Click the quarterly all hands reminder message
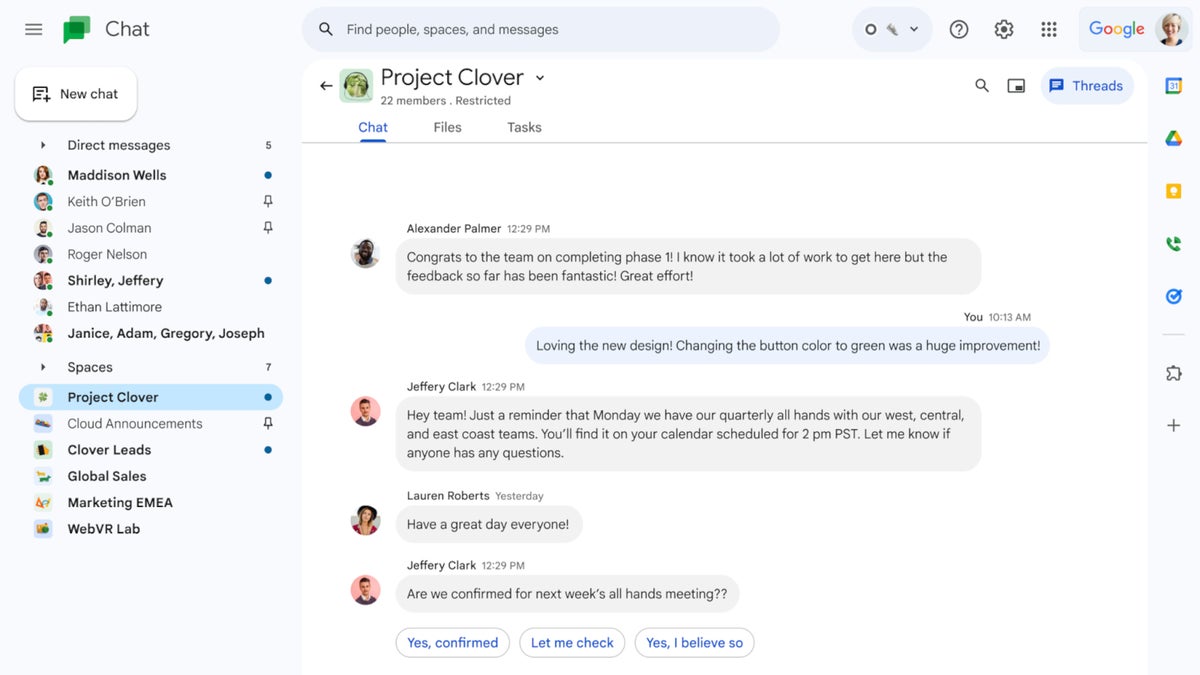This screenshot has width=1200, height=675. point(688,434)
